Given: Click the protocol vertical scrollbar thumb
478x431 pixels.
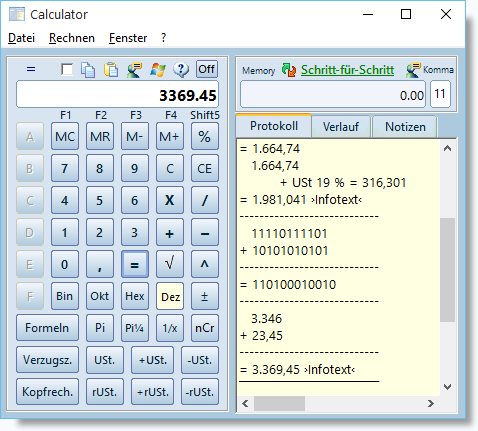Looking at the screenshot, I should pos(447,270).
